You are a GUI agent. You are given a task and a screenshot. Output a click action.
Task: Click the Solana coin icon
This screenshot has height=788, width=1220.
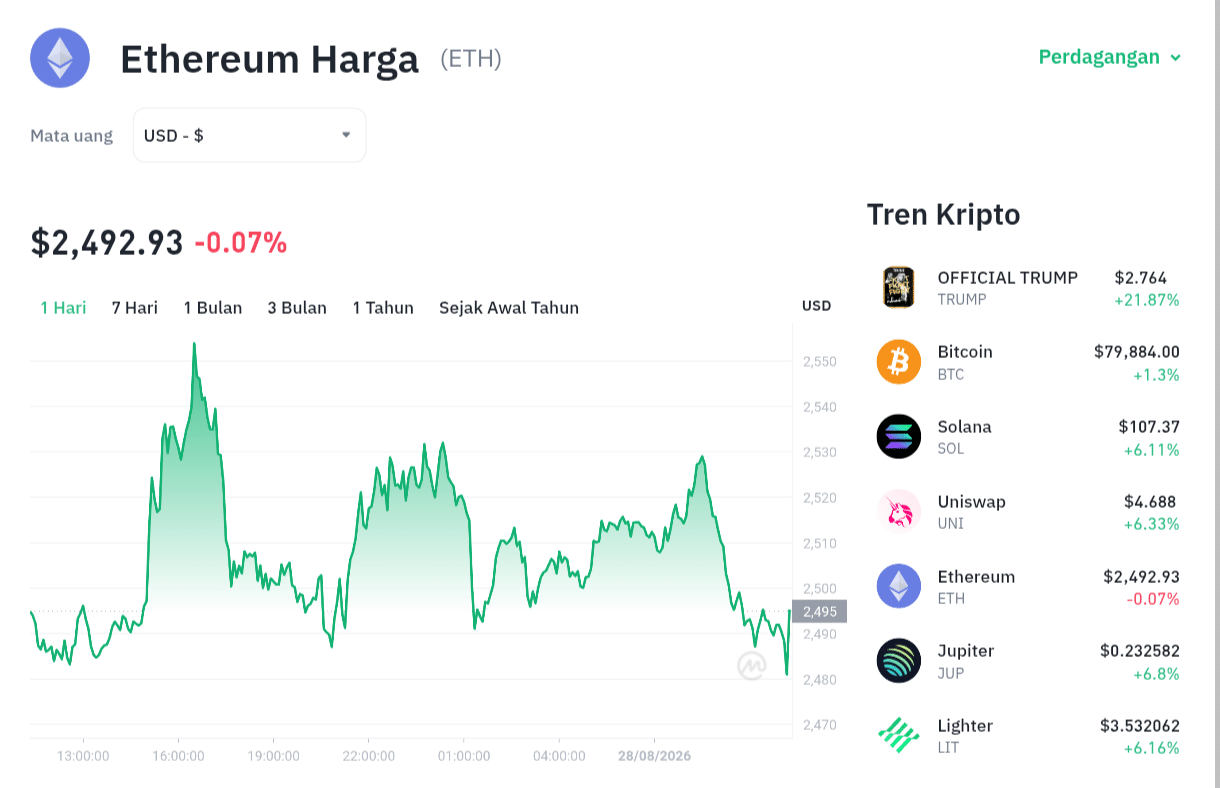pos(899,437)
